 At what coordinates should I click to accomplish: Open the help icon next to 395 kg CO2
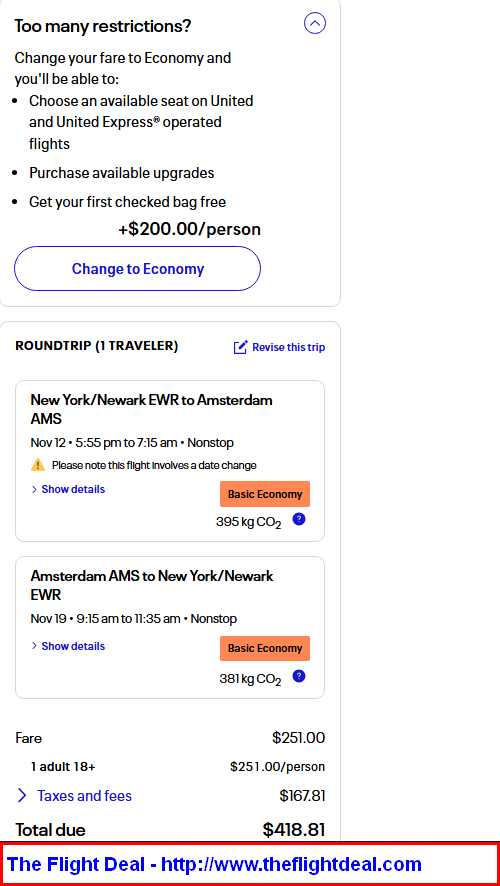(299, 519)
